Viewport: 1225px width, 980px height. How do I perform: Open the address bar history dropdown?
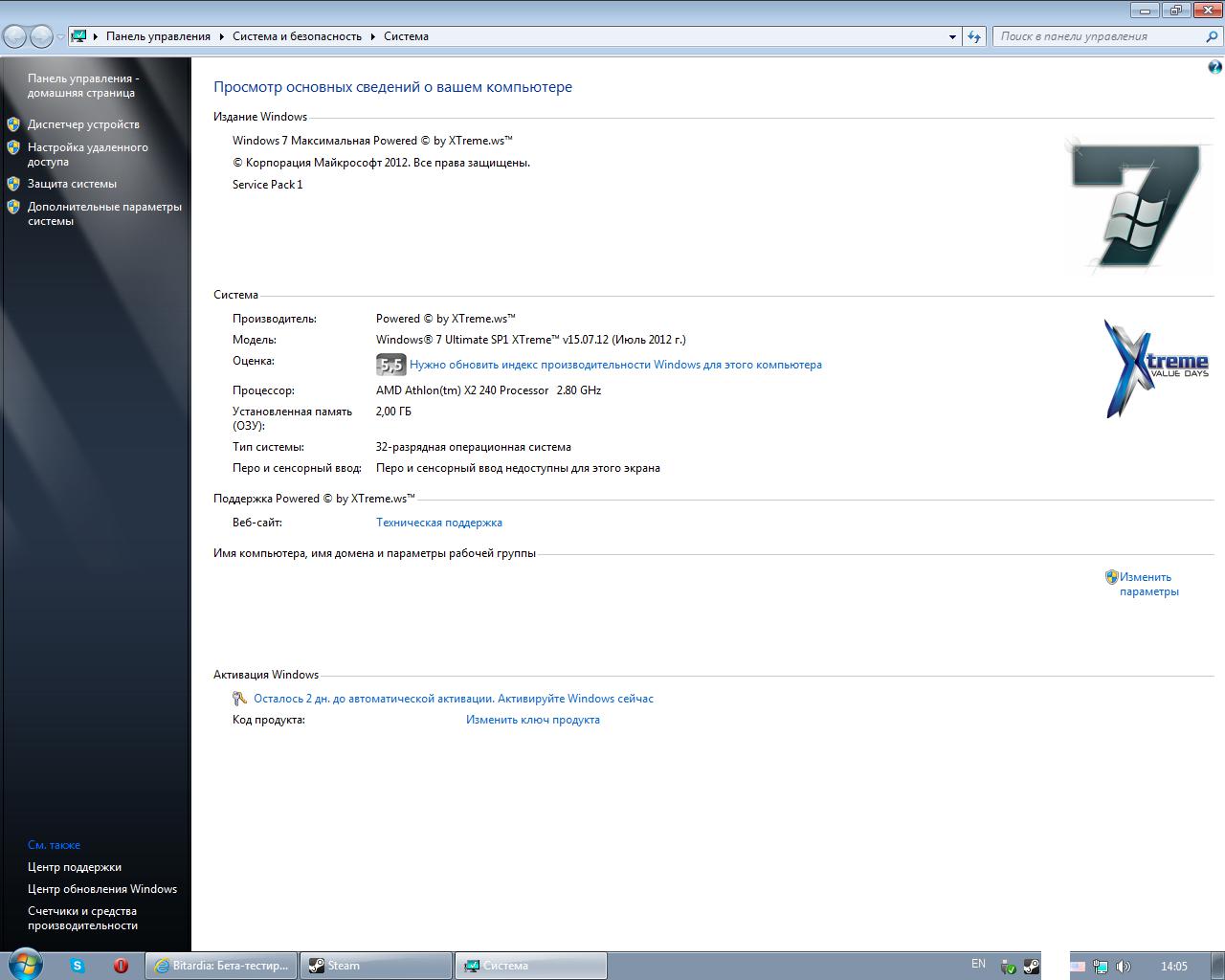(952, 36)
